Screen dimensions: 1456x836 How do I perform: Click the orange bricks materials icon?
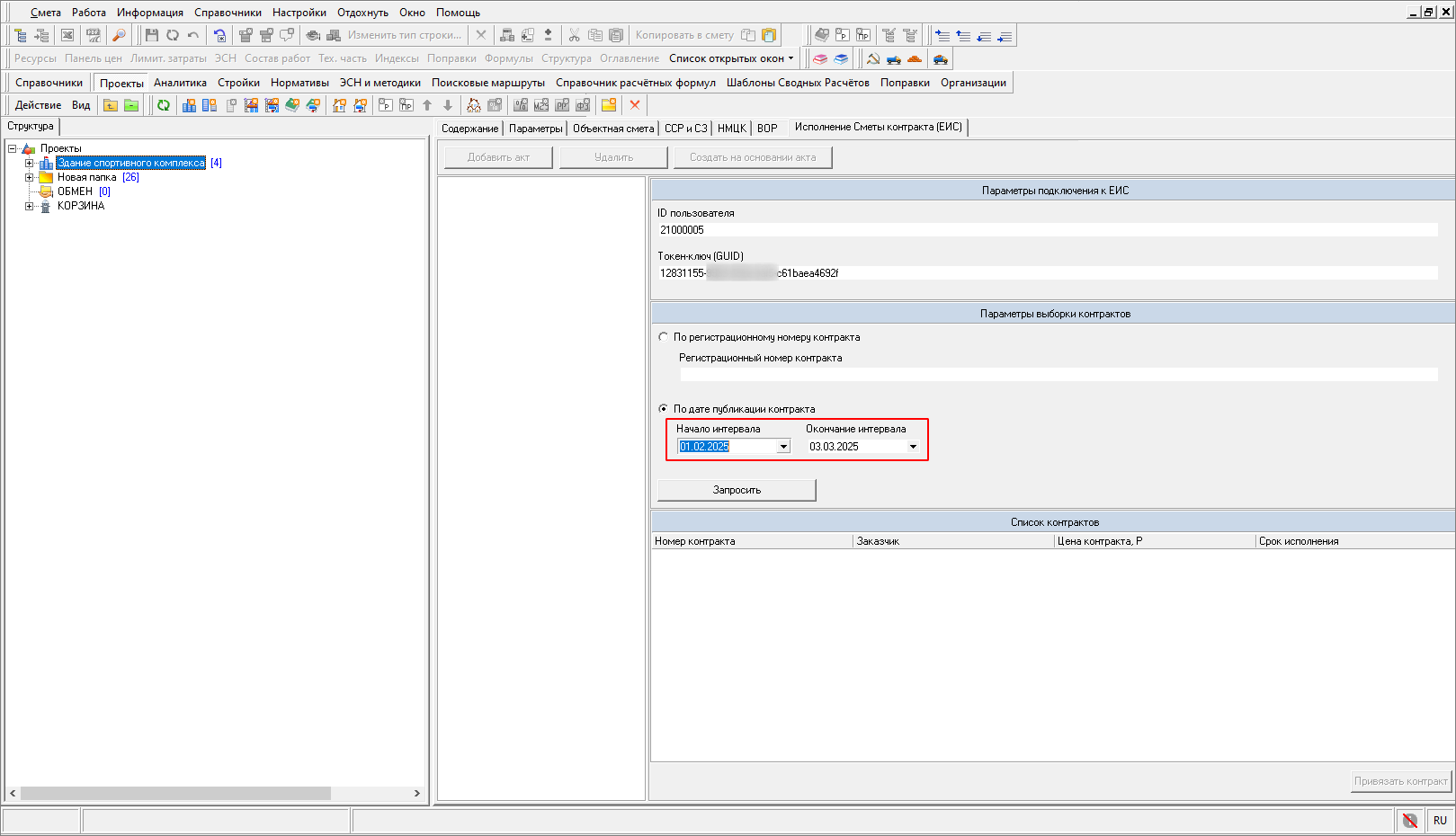point(915,59)
